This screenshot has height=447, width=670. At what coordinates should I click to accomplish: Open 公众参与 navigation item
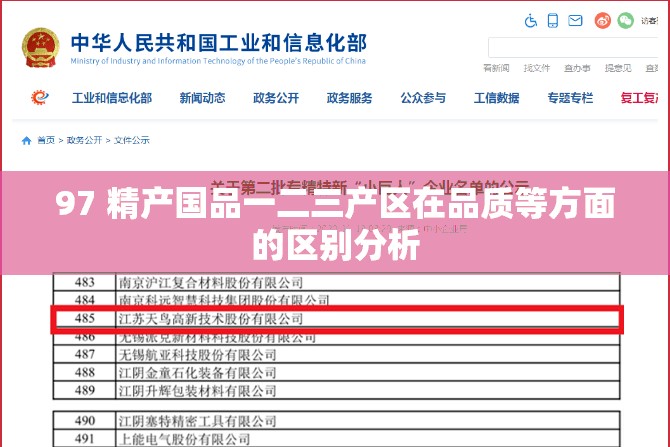(423, 98)
